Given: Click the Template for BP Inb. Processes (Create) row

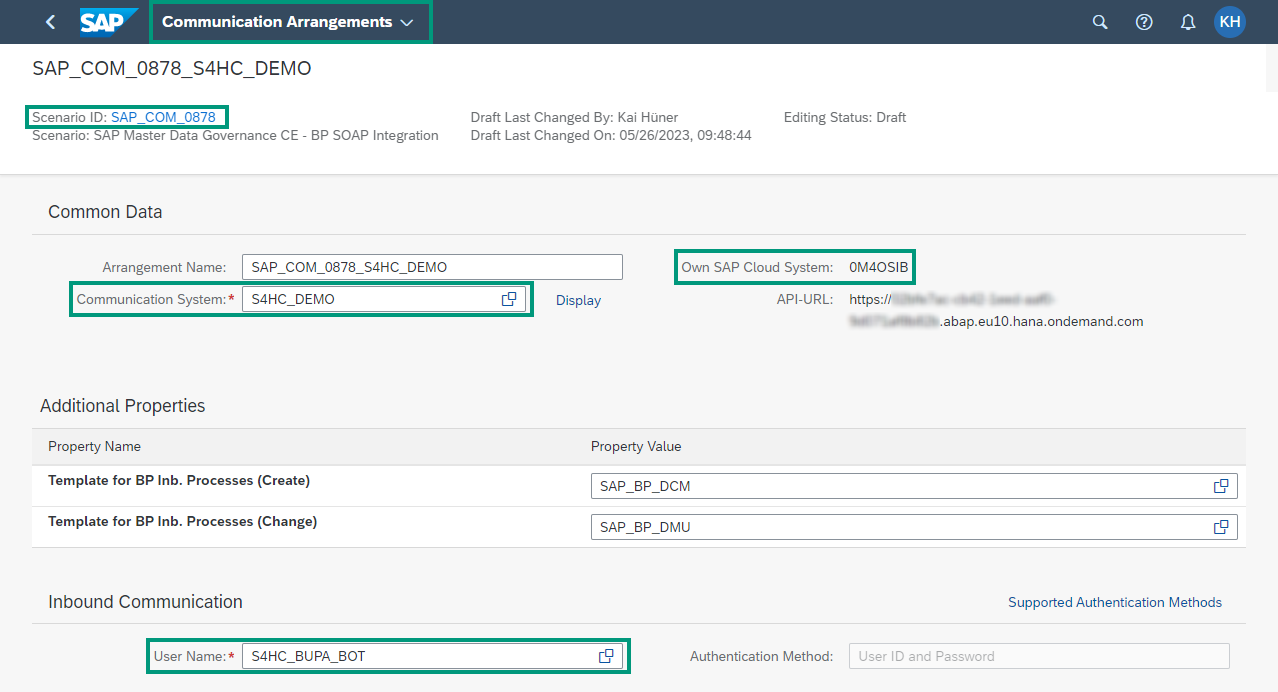Looking at the screenshot, I should 179,480.
